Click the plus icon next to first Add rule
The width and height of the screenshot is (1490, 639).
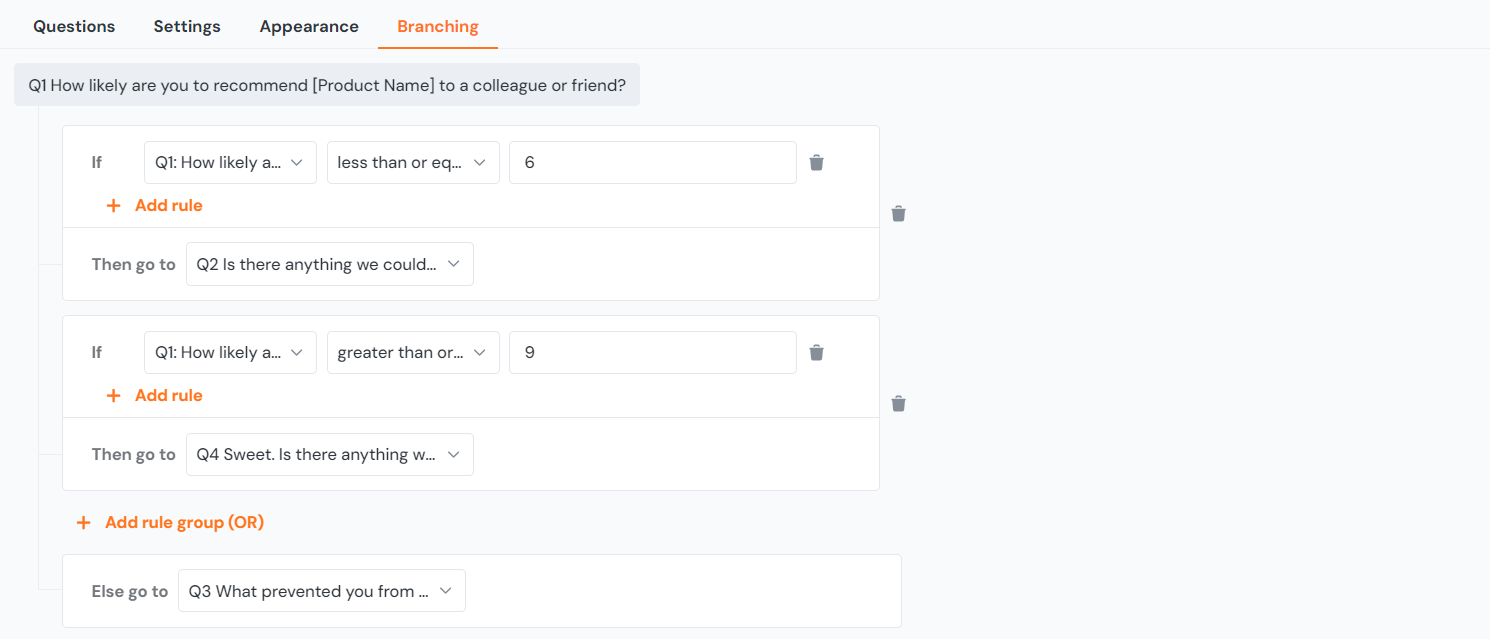113,205
